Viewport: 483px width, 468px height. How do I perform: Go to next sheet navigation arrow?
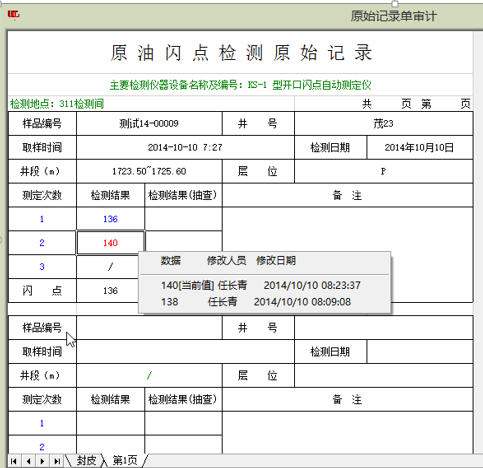pos(42,461)
